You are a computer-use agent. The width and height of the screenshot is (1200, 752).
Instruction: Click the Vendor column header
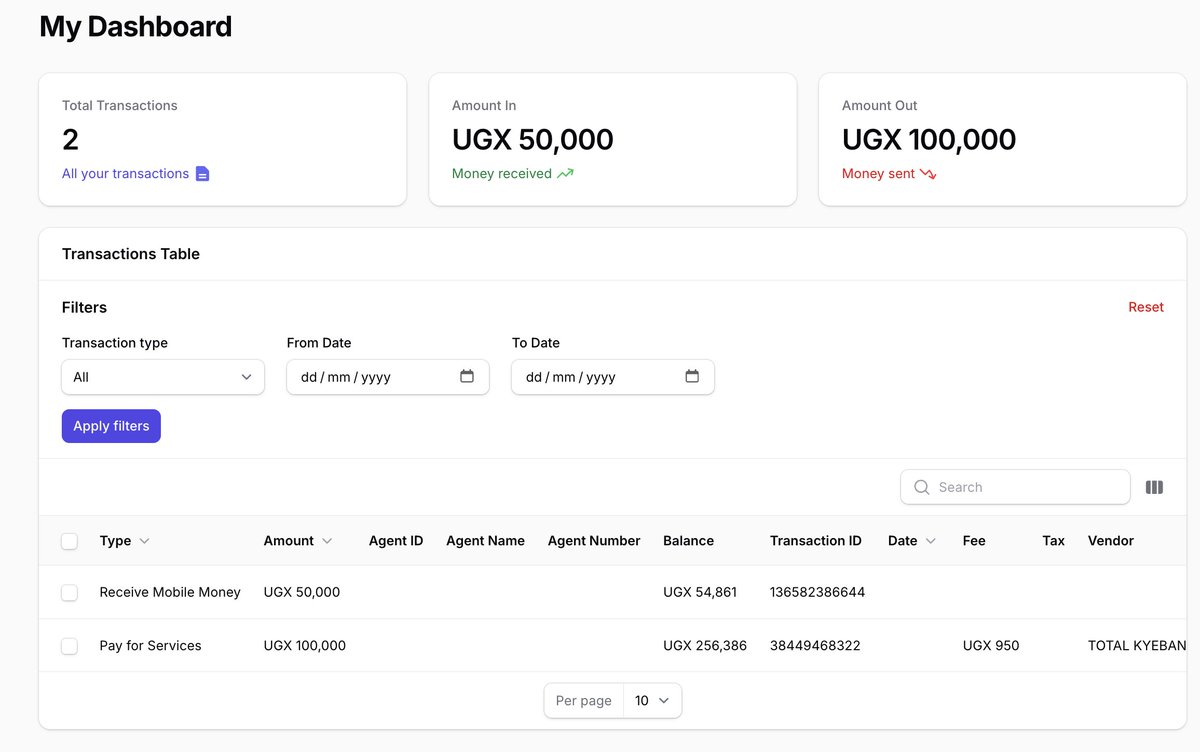click(1111, 541)
